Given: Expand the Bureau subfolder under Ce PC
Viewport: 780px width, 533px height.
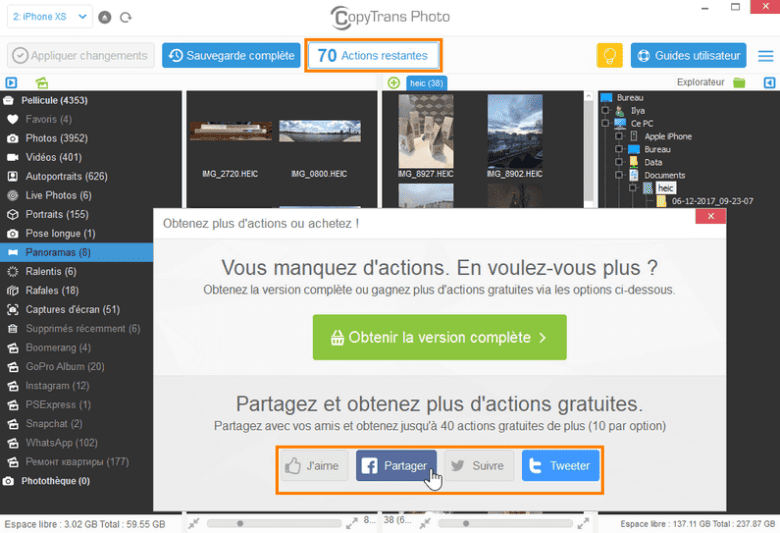Looking at the screenshot, I should pos(618,149).
